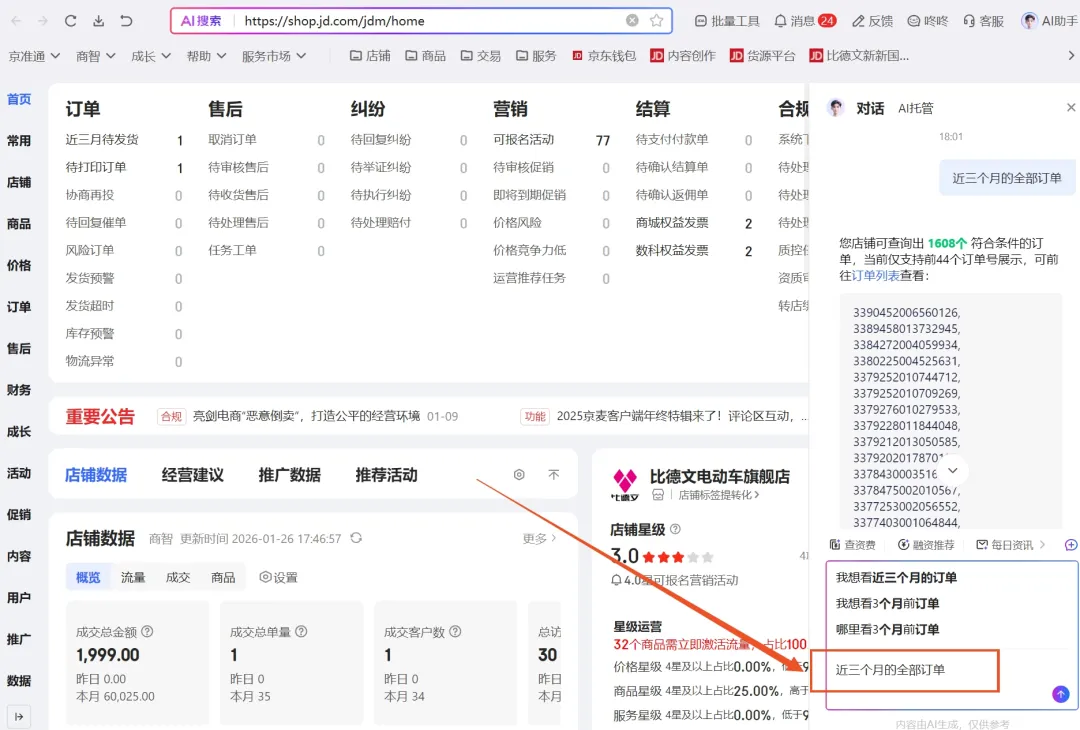Click the browser forward arrow
The width and height of the screenshot is (1080, 730).
[43, 21]
